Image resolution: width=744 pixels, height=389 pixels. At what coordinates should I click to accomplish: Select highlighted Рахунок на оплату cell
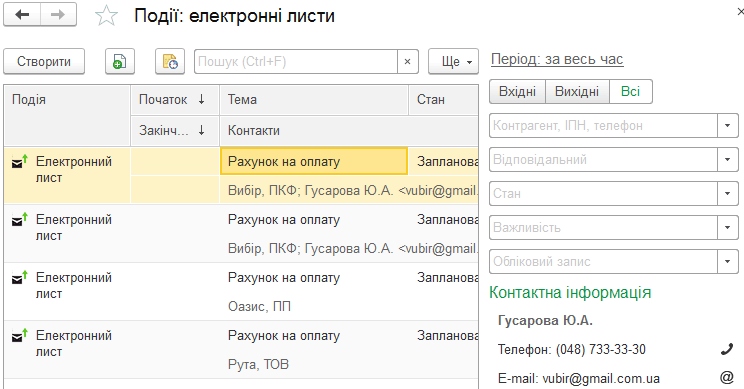[314, 162]
